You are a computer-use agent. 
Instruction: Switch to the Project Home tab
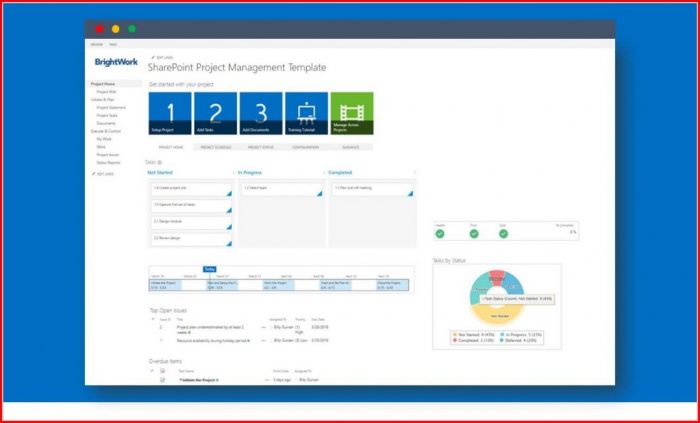pos(171,147)
